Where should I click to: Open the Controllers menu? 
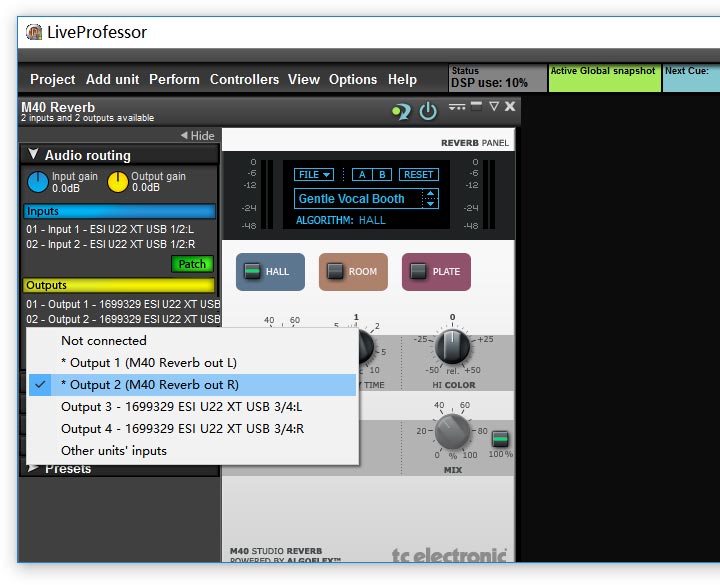pyautogui.click(x=244, y=79)
